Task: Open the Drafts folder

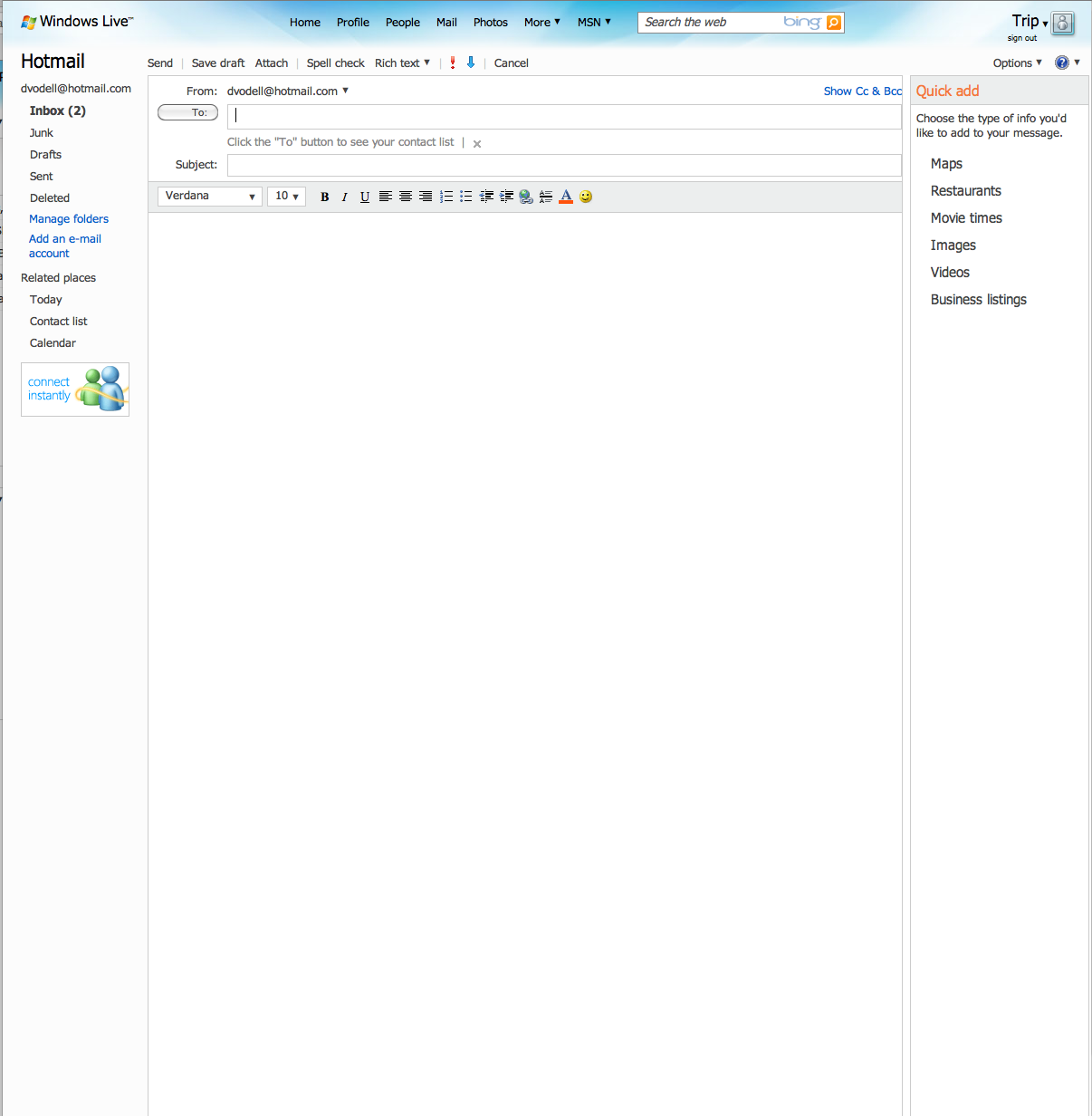Action: [46, 154]
